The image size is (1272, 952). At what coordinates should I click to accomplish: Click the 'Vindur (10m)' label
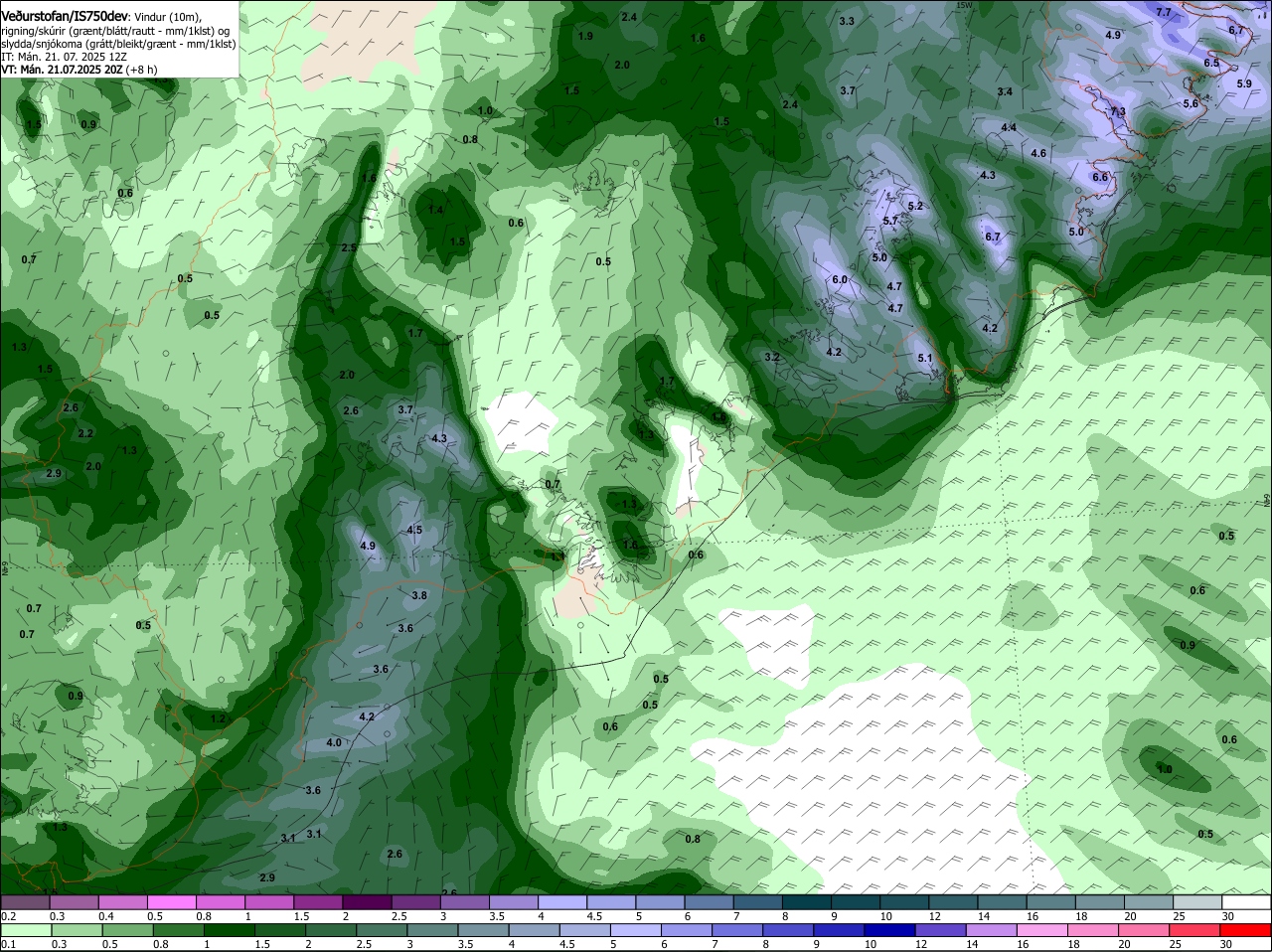167,18
